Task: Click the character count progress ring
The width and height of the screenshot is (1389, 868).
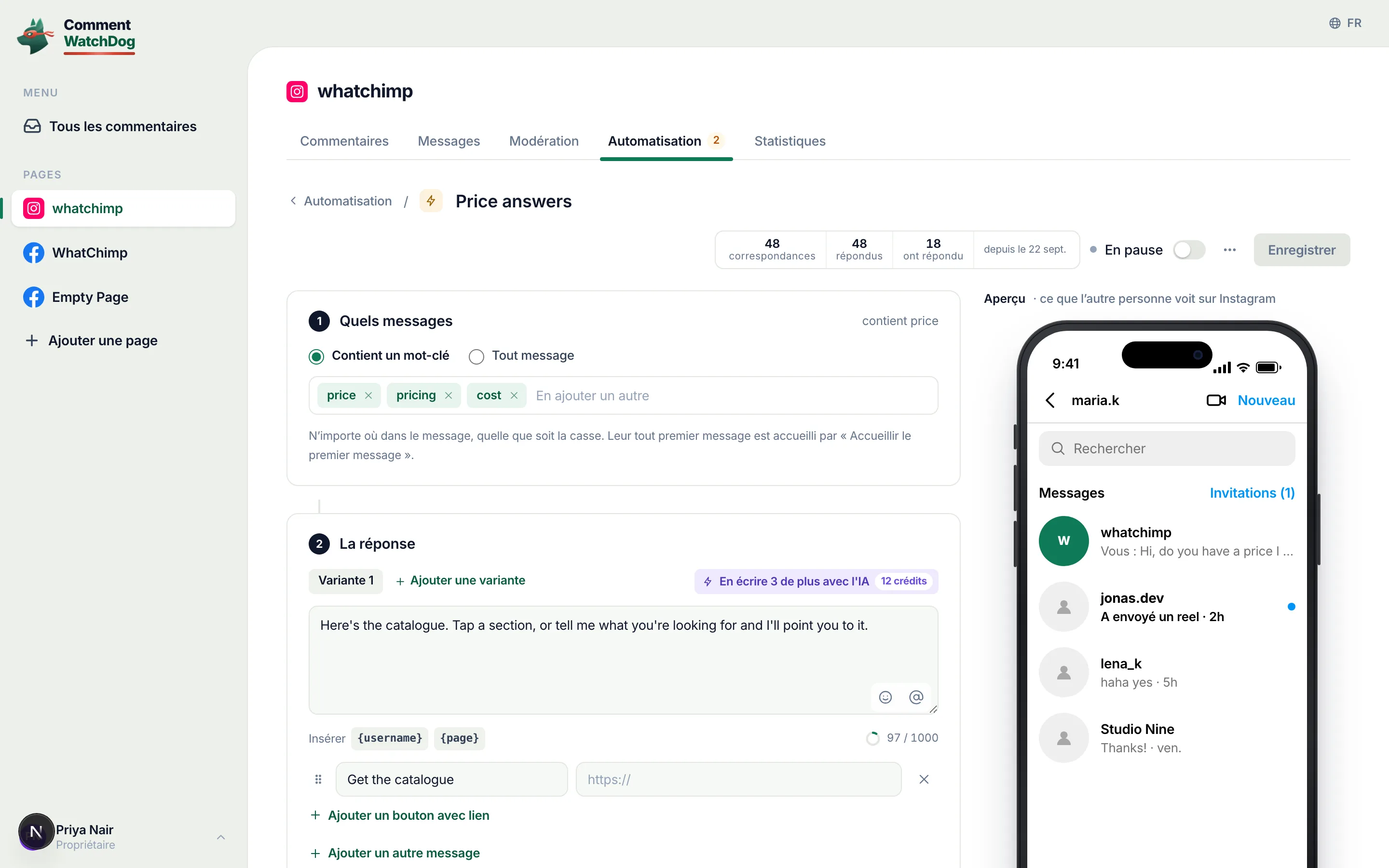Action: [872, 738]
